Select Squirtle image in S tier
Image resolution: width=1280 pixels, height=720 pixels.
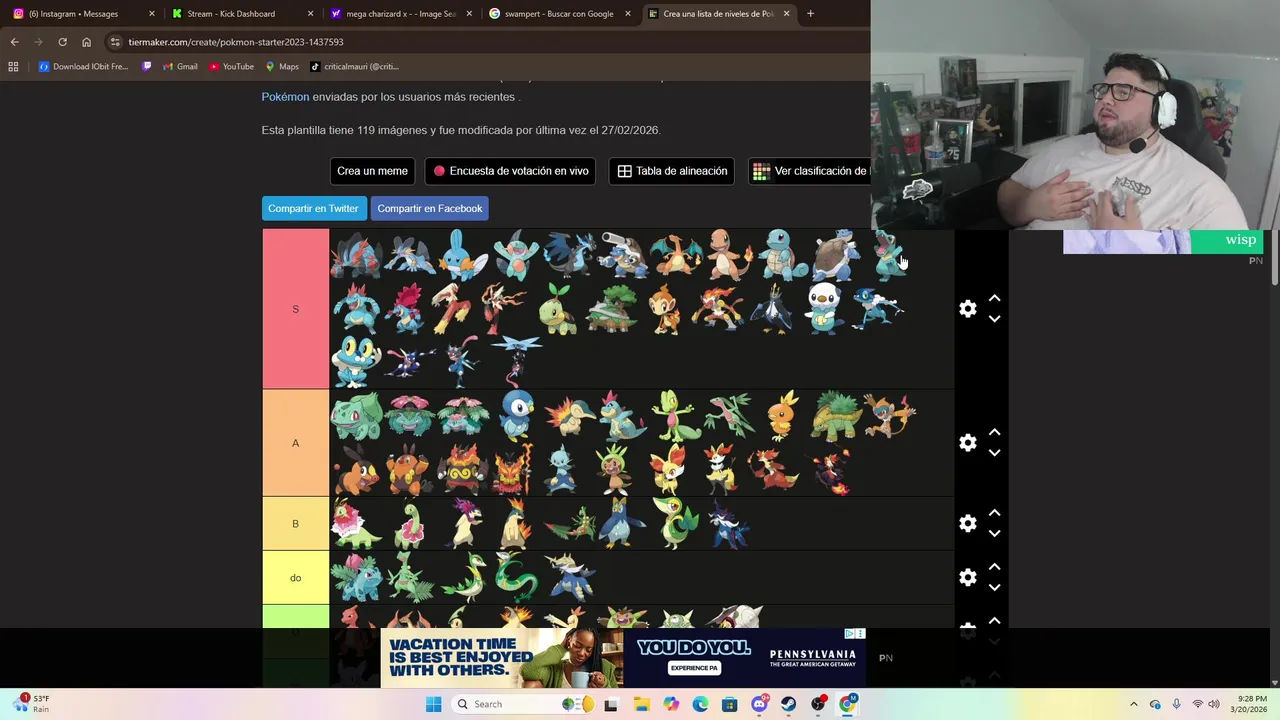[783, 255]
